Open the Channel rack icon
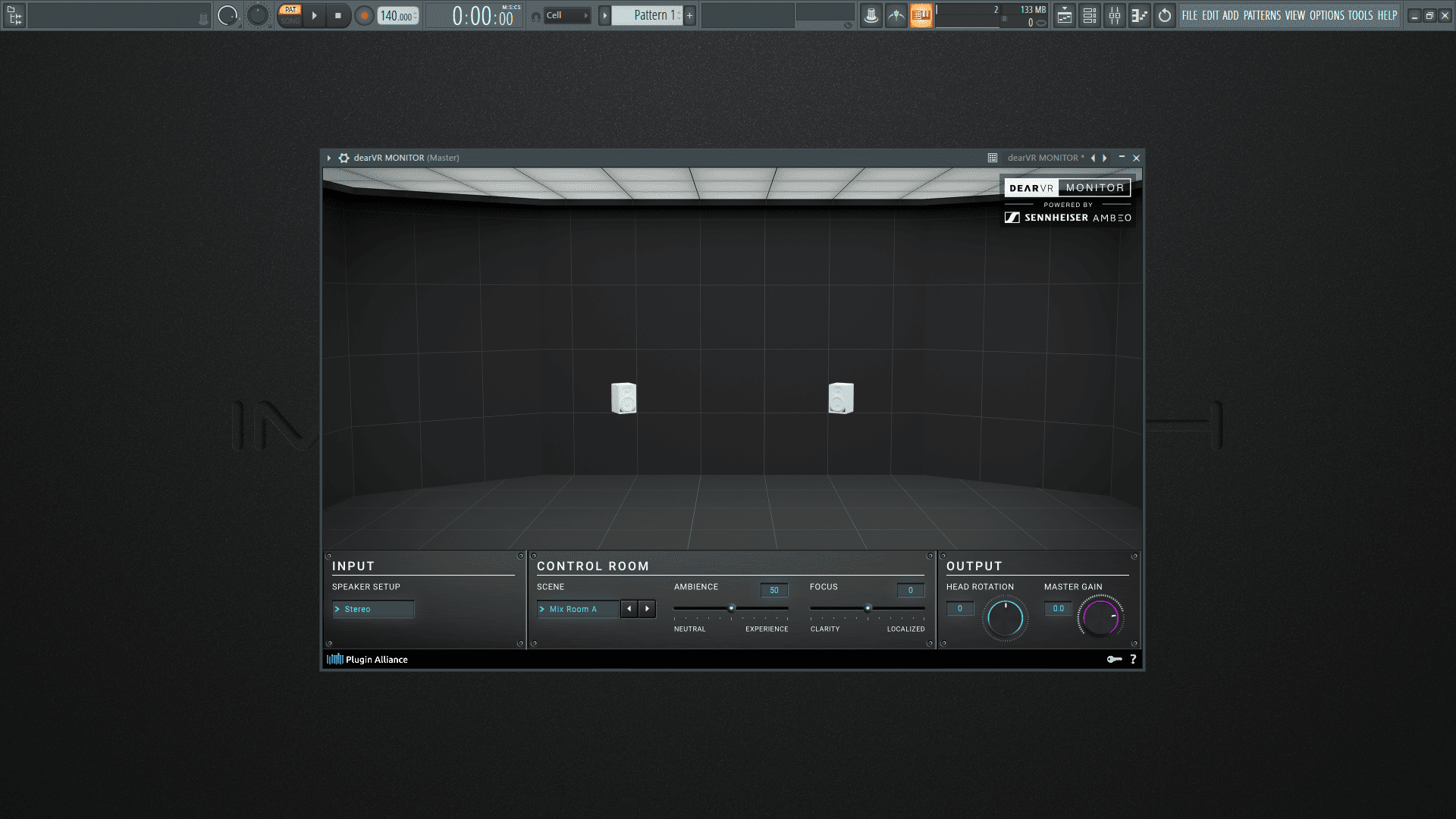Image resolution: width=1456 pixels, height=819 pixels. (x=1090, y=15)
